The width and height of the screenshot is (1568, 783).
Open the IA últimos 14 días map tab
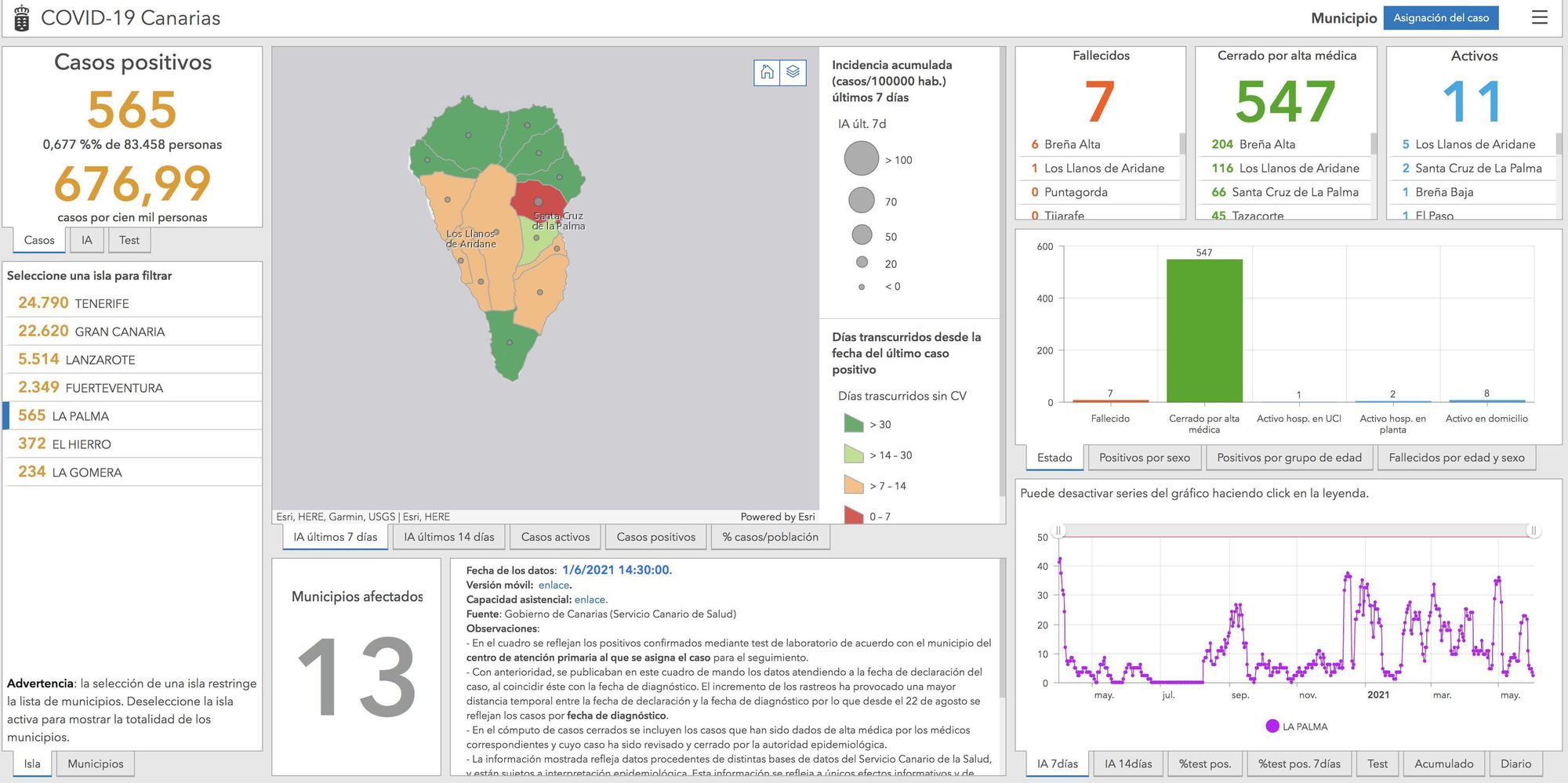[x=449, y=537]
